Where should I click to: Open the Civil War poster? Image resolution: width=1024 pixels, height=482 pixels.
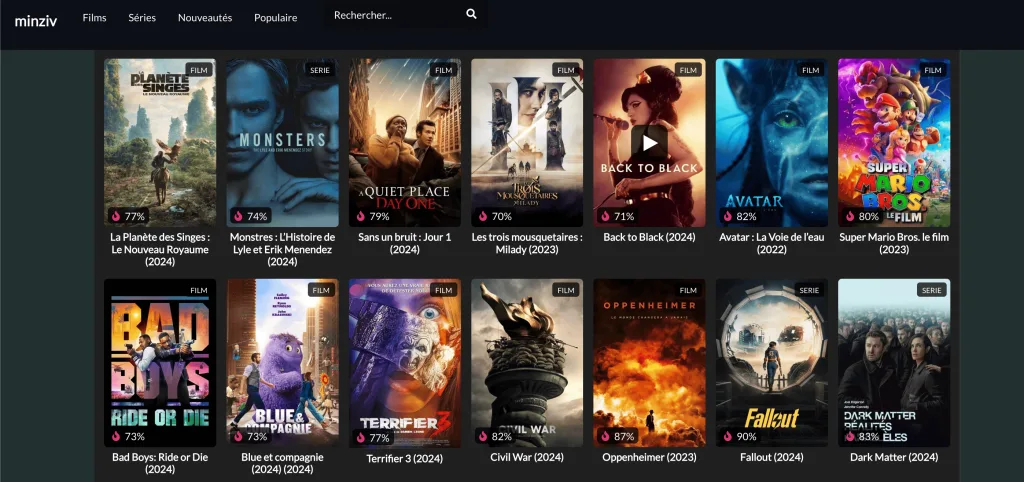[x=527, y=362]
